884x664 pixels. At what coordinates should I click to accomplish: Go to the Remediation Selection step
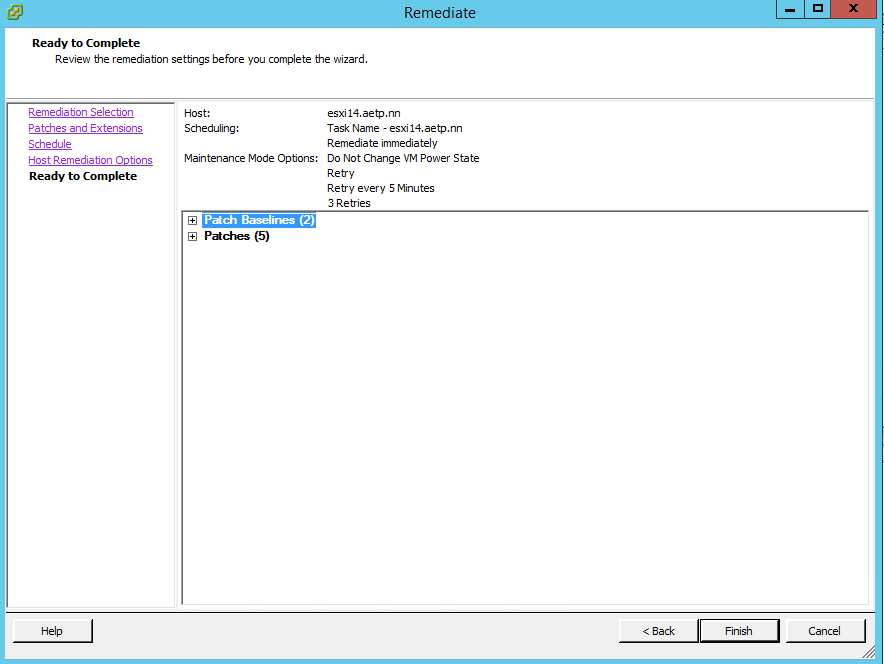click(x=81, y=112)
